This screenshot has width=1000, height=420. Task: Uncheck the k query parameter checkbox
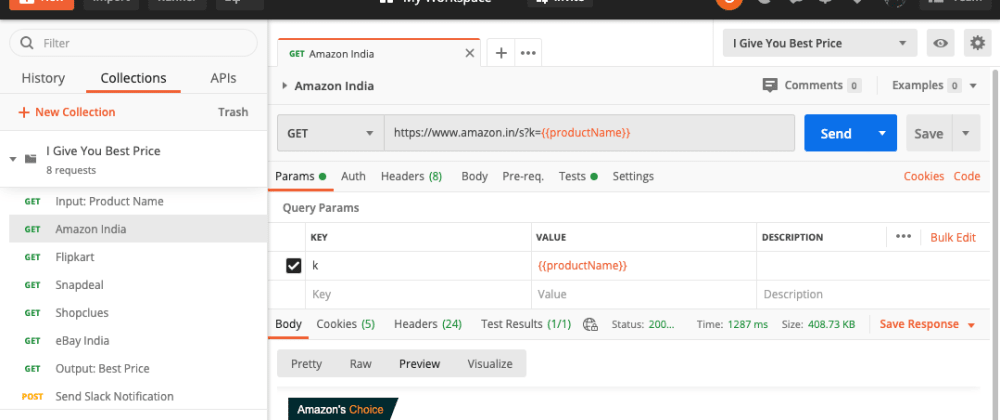[293, 266]
